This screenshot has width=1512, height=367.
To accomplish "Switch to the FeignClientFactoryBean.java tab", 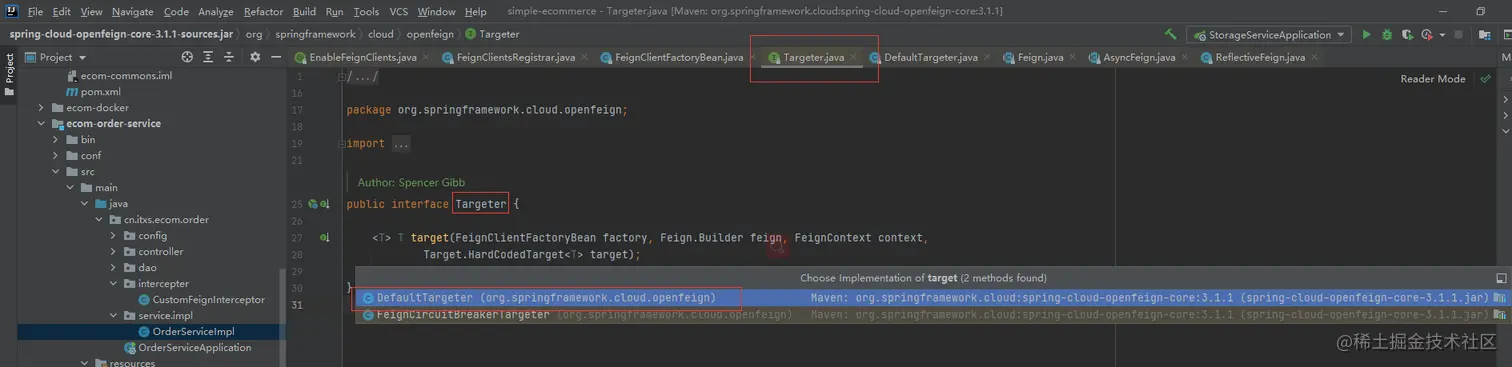I will 679,57.
